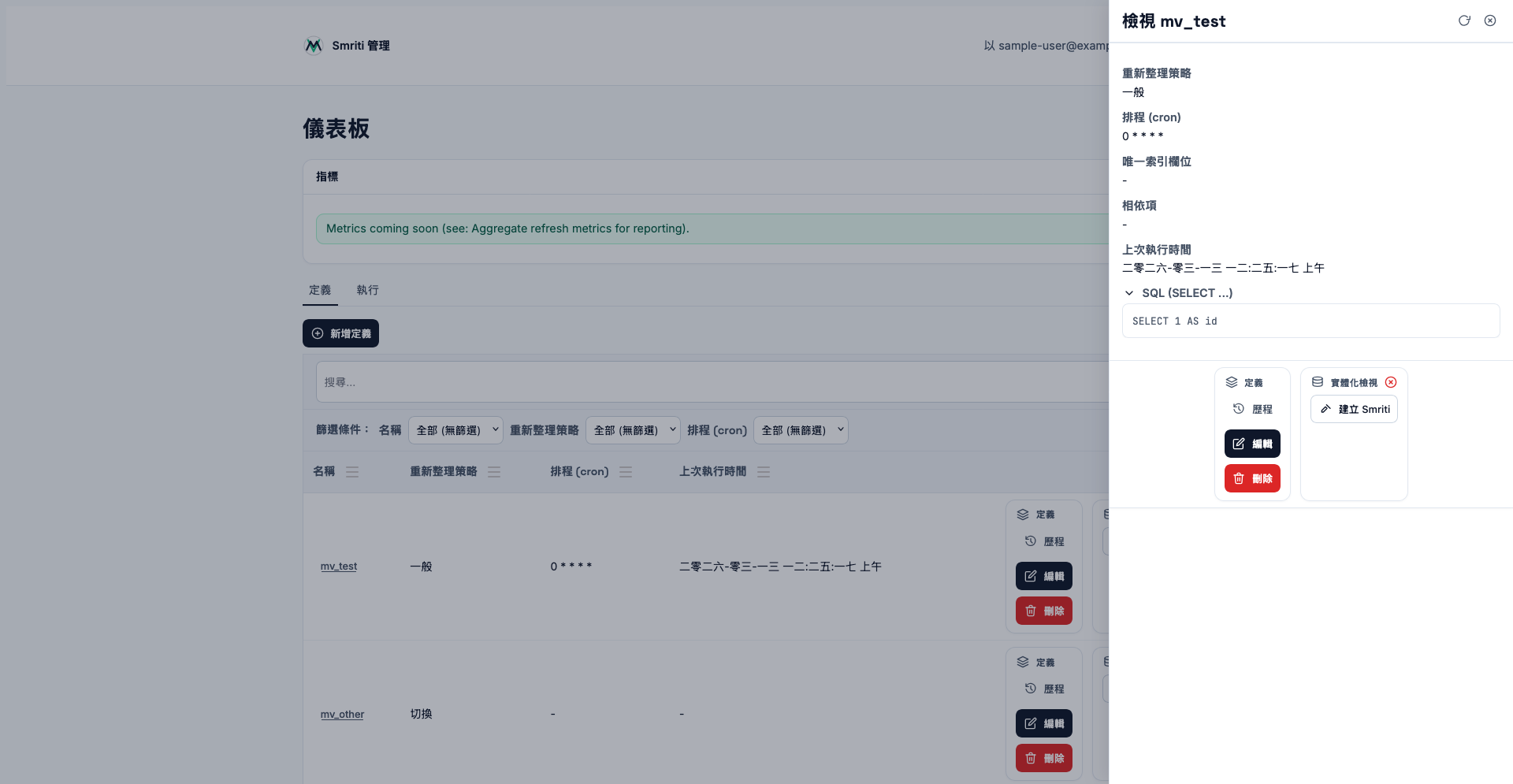Click 建立 Smriti button in the panel
Viewport: 1513px width, 784px height.
coord(1354,409)
